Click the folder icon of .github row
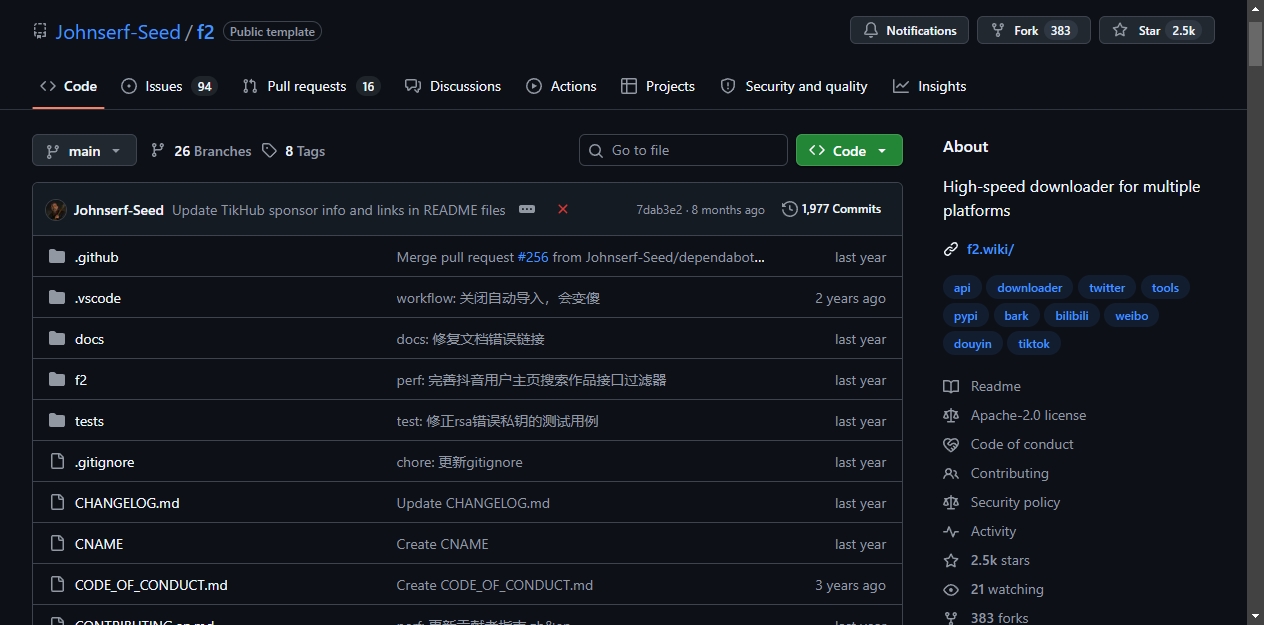1264x625 pixels. 57,257
